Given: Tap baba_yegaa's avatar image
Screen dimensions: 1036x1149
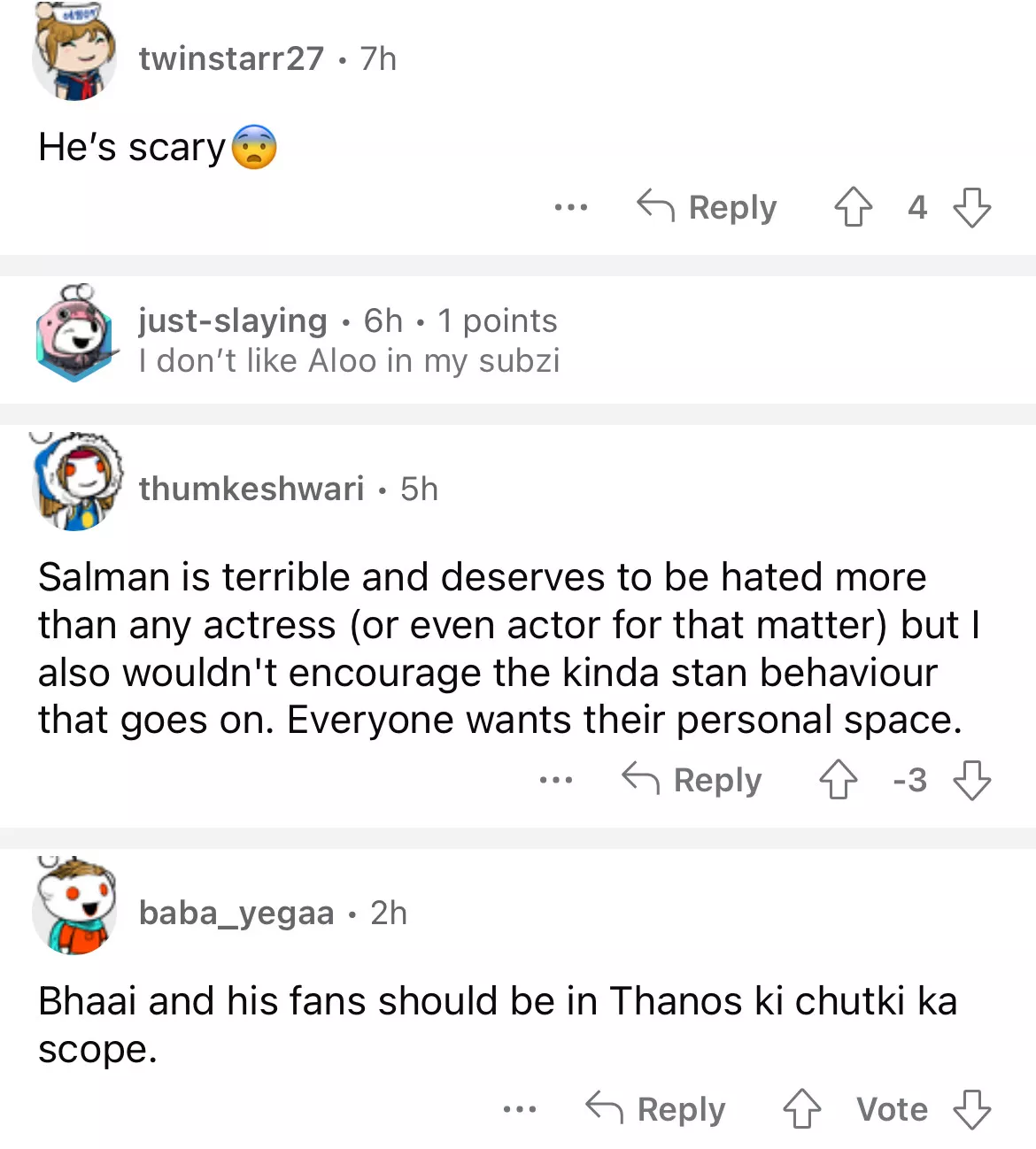Looking at the screenshot, I should [74, 906].
